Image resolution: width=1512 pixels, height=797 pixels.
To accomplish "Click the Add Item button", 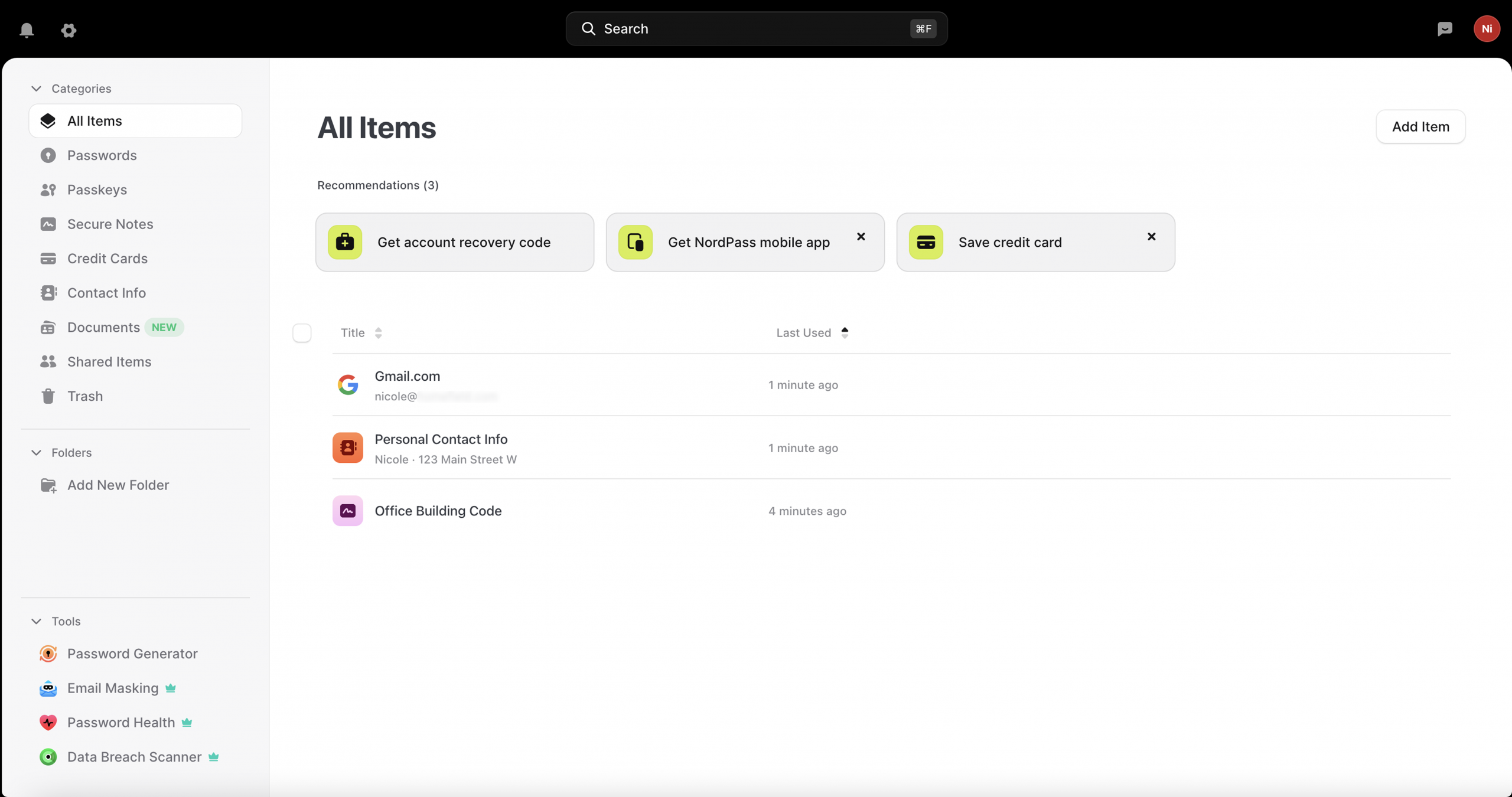I will coord(1420,126).
